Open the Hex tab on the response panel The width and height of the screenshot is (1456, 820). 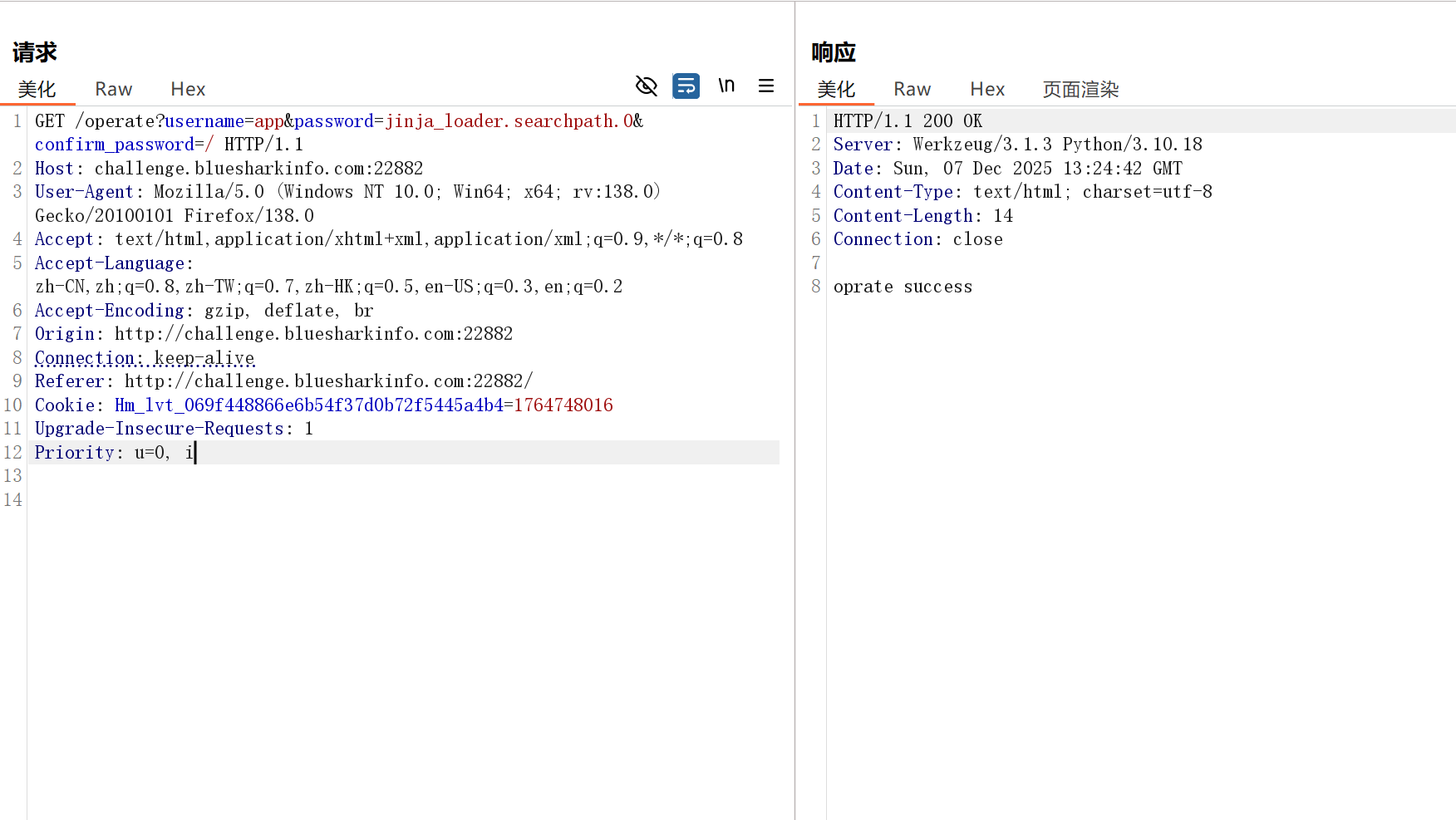[987, 89]
